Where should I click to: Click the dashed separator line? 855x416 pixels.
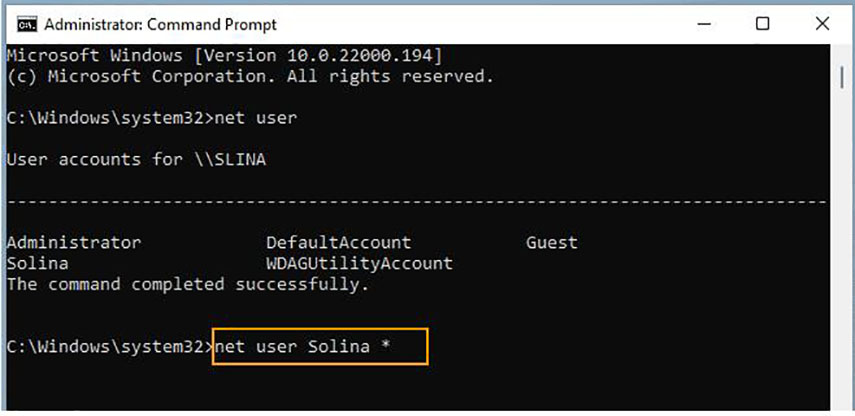point(416,201)
